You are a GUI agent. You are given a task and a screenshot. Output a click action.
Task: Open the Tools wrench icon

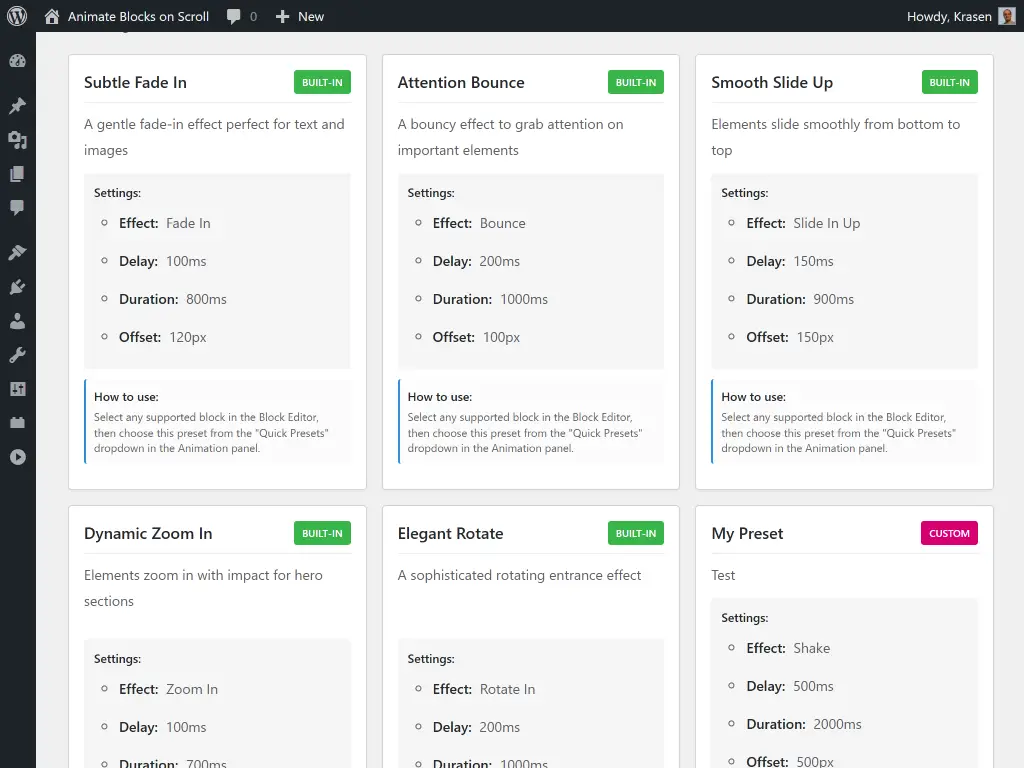point(17,354)
